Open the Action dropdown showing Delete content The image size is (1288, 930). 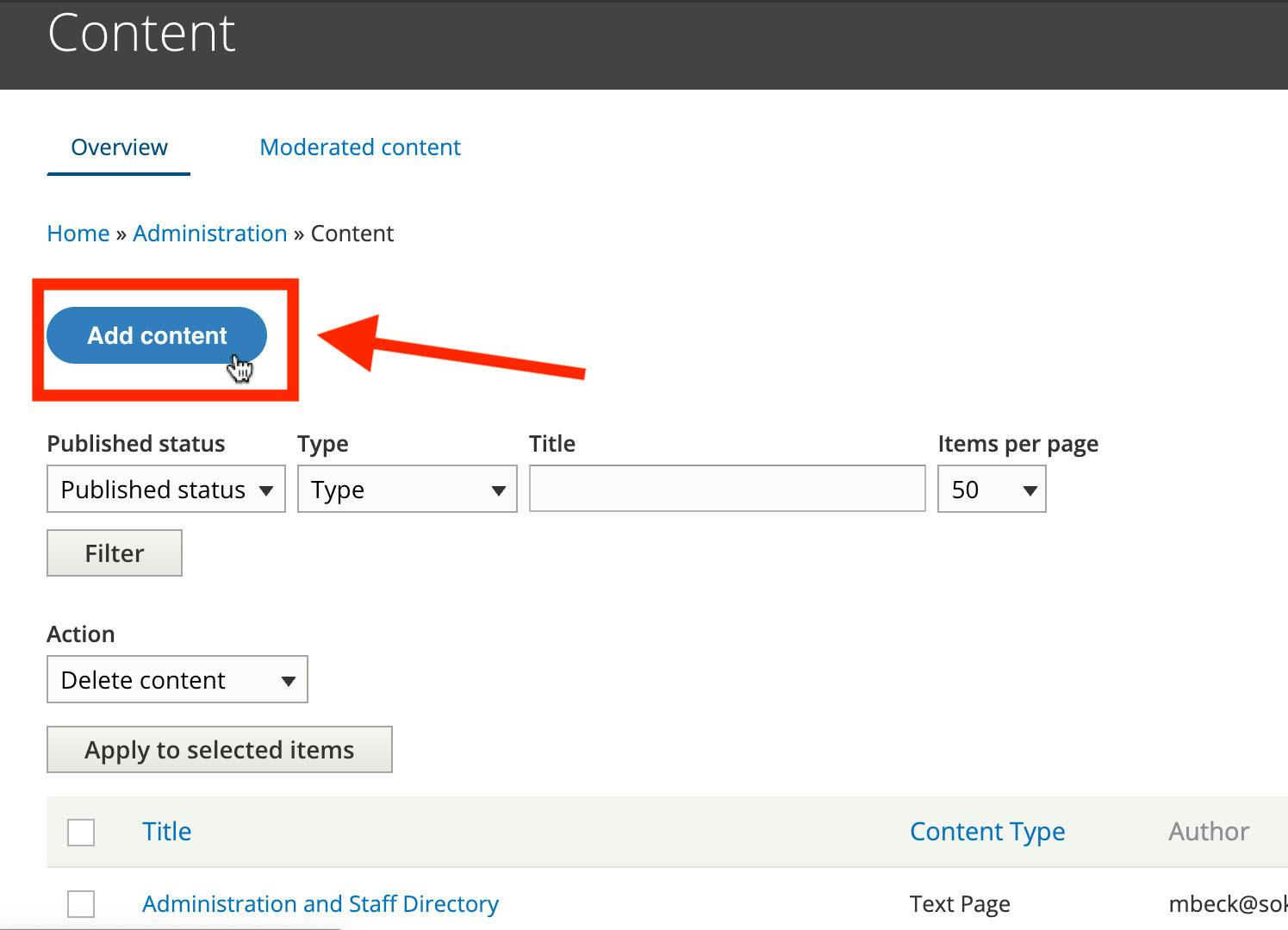coord(177,680)
